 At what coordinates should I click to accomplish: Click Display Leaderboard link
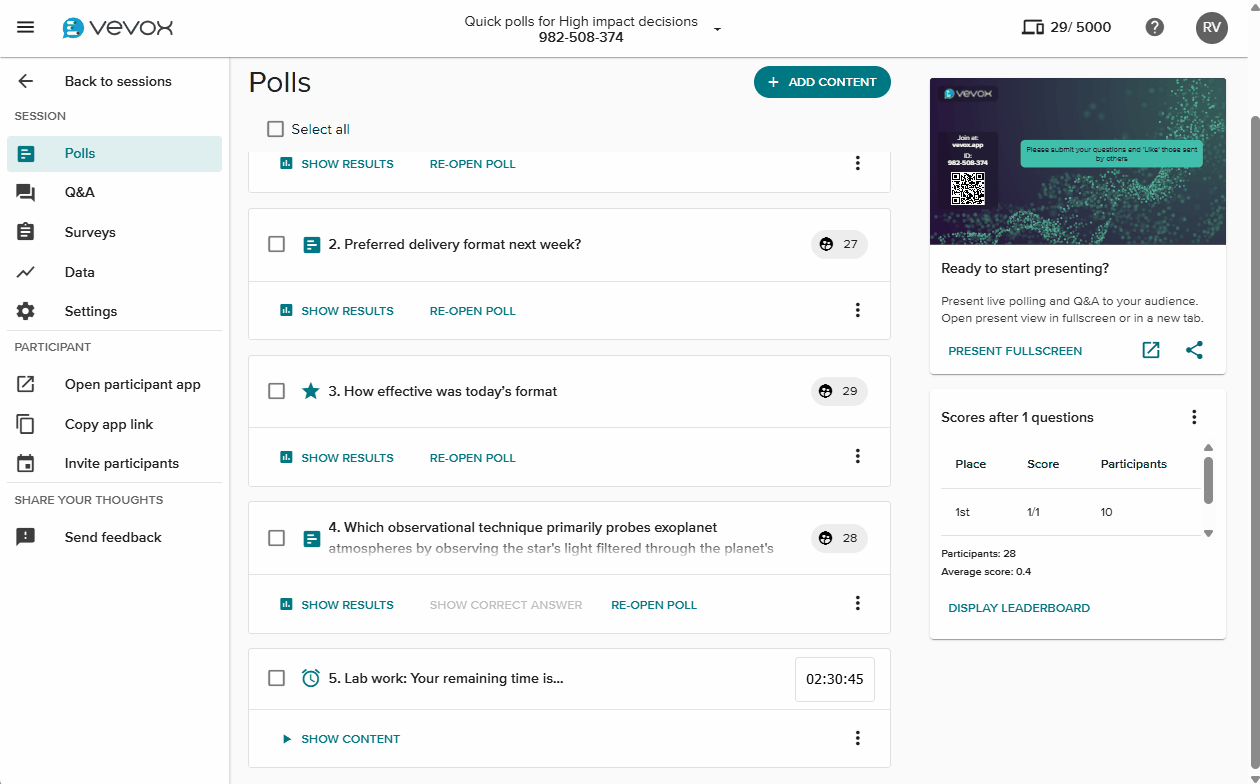click(1018, 608)
